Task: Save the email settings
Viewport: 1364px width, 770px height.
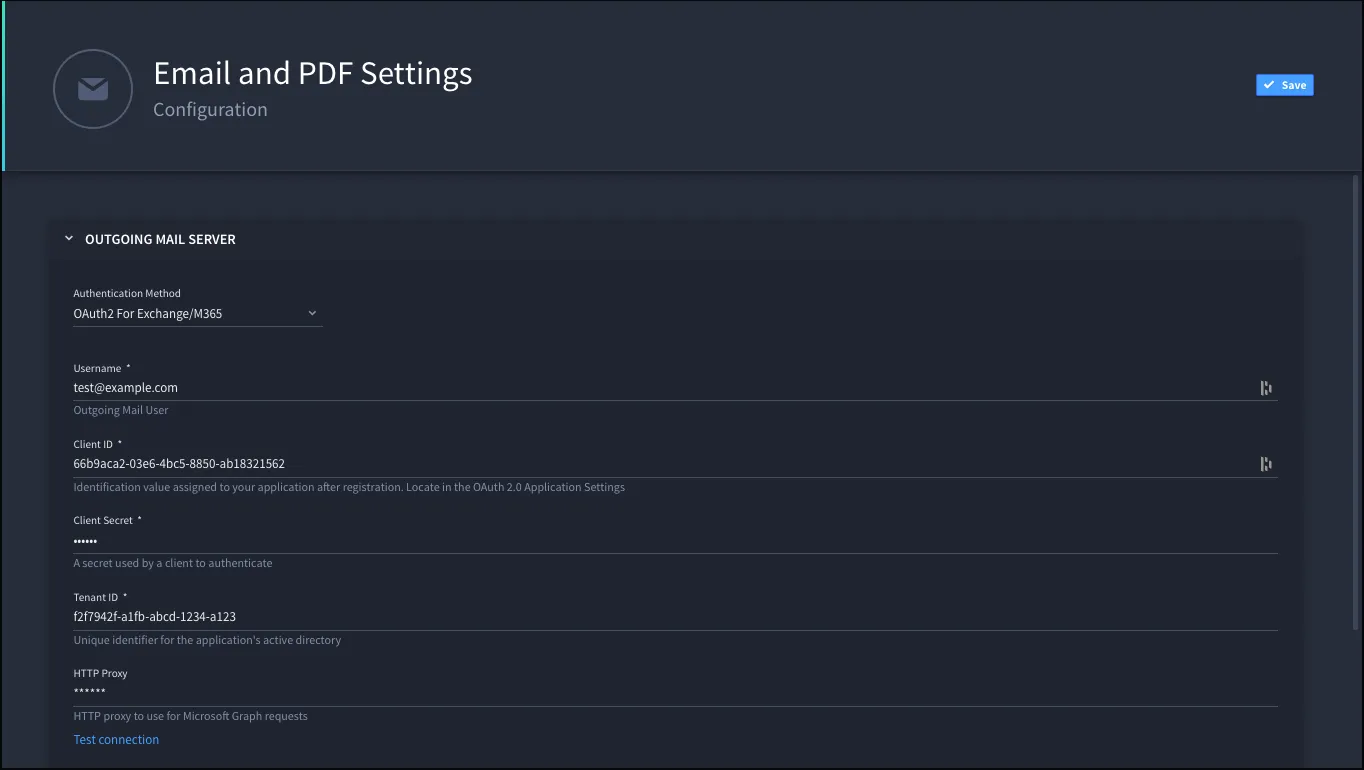Action: 1285,85
